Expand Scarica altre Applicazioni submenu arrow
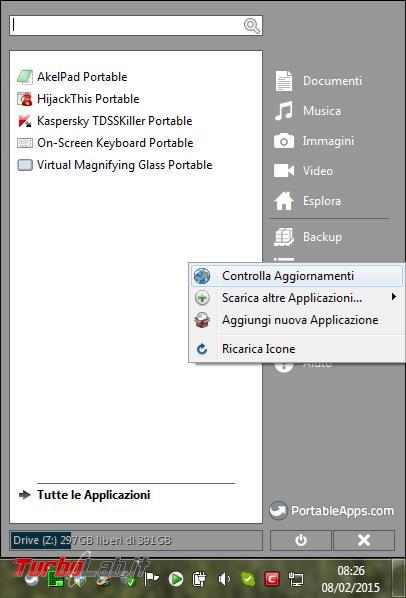Image resolution: width=406 pixels, height=598 pixels. coord(394,297)
